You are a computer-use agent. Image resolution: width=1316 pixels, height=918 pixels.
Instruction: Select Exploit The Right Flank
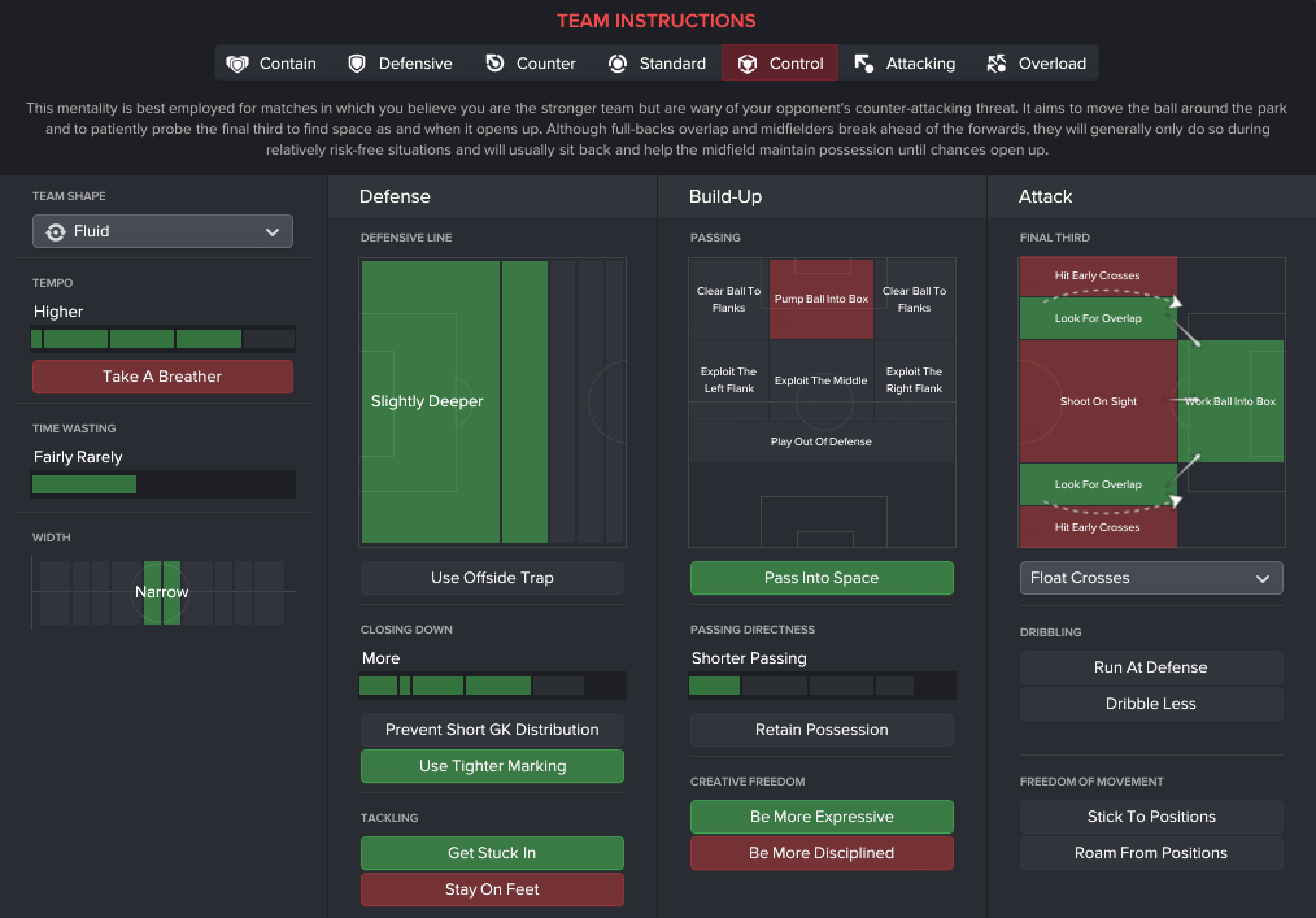[914, 380]
